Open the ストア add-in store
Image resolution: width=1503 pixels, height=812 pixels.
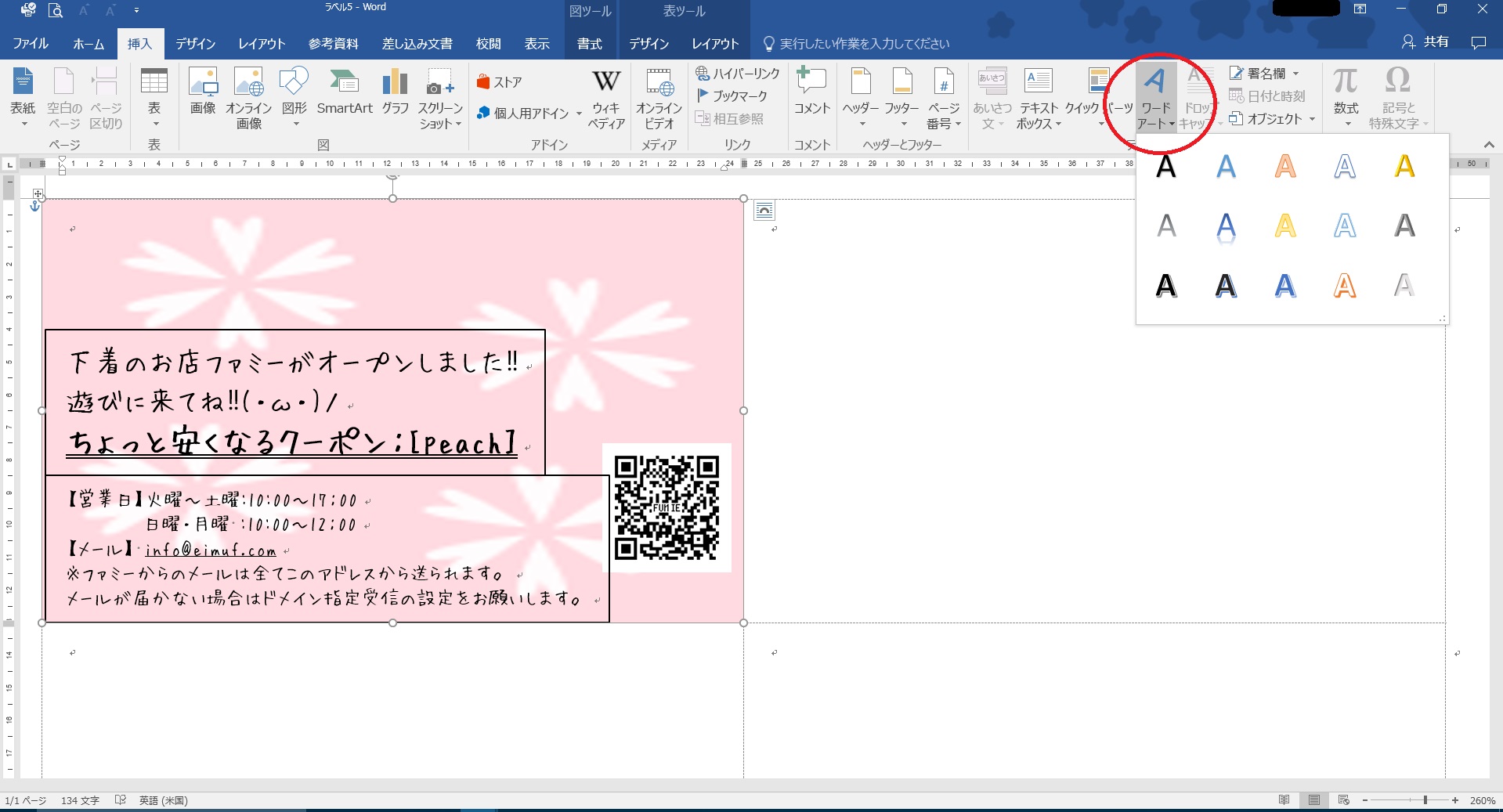[499, 82]
